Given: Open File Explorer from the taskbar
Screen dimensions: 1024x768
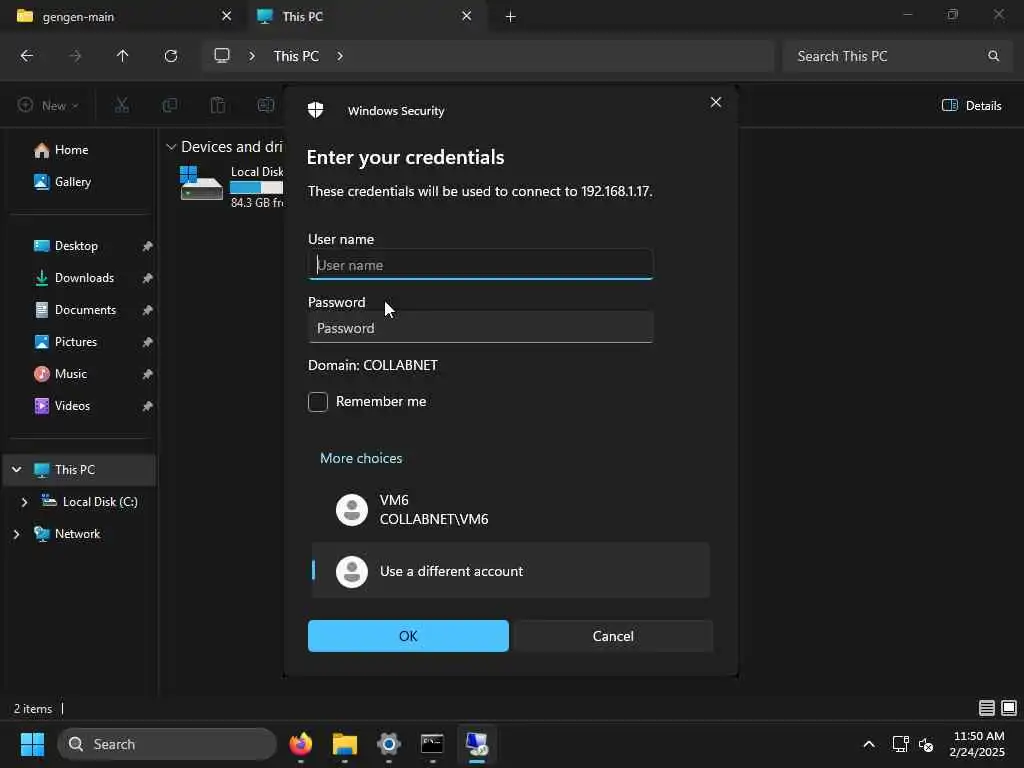Looking at the screenshot, I should 345,744.
